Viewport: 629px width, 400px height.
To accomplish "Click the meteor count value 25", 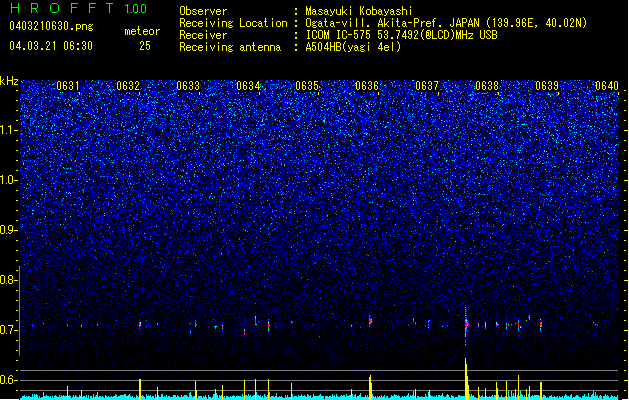I will pos(145,46).
